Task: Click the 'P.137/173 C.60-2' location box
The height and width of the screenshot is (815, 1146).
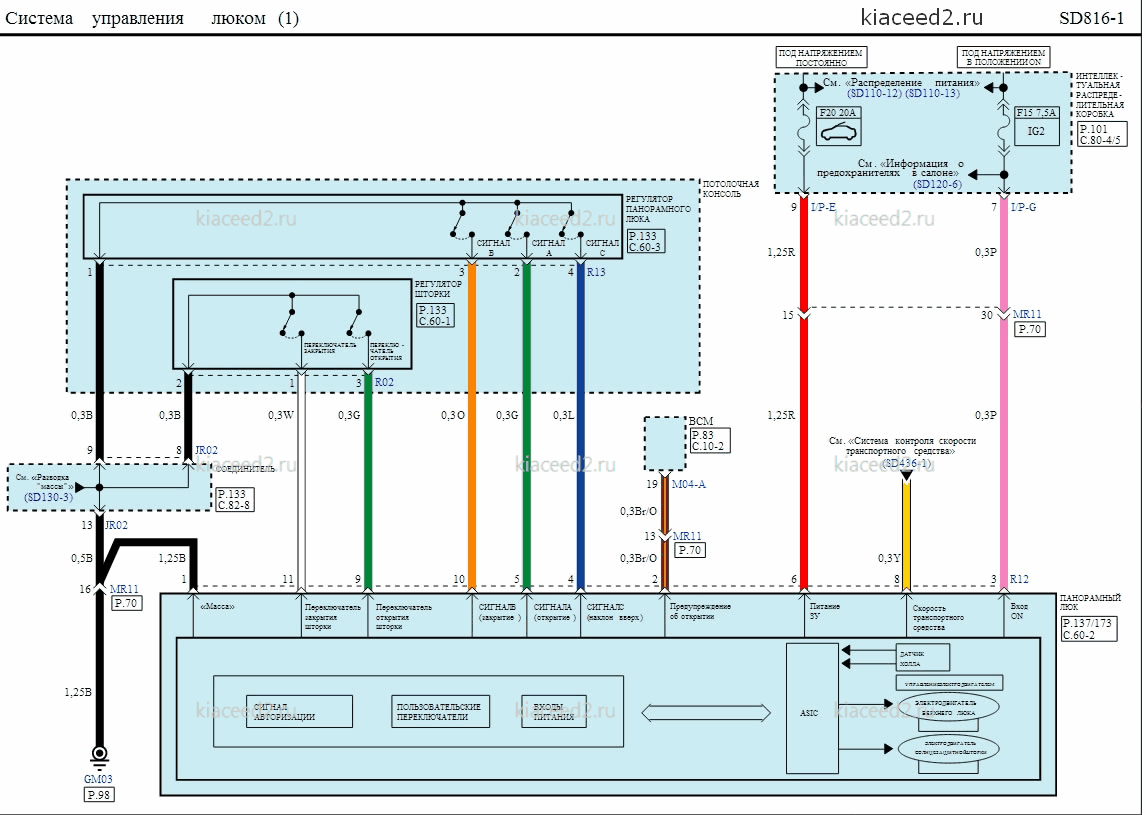Action: (1089, 629)
